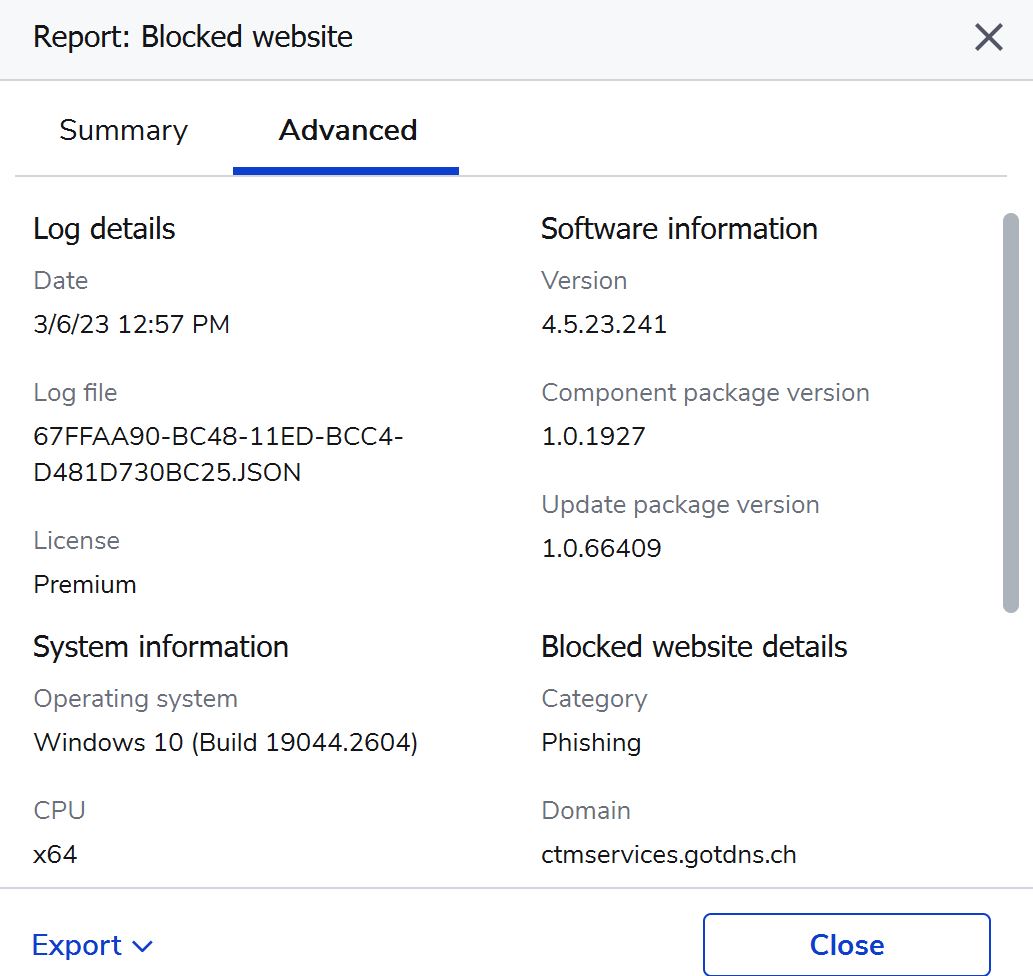
Task: Switch to the Summary tab
Action: coord(123,131)
